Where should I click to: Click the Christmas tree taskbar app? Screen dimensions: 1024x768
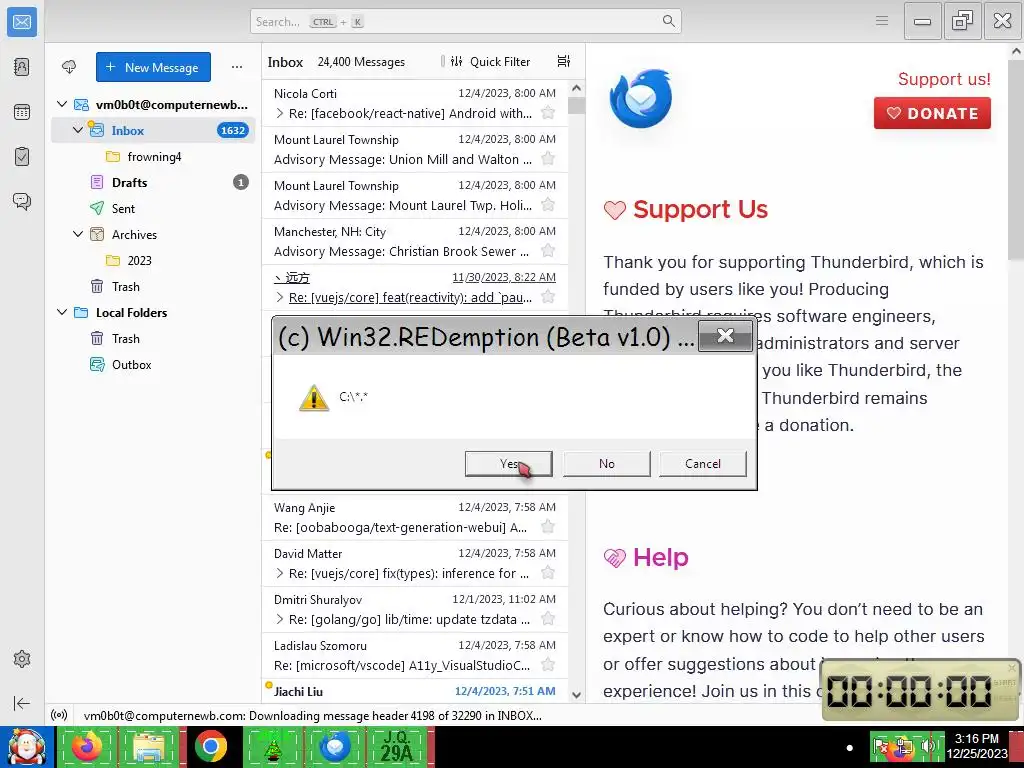coord(272,747)
